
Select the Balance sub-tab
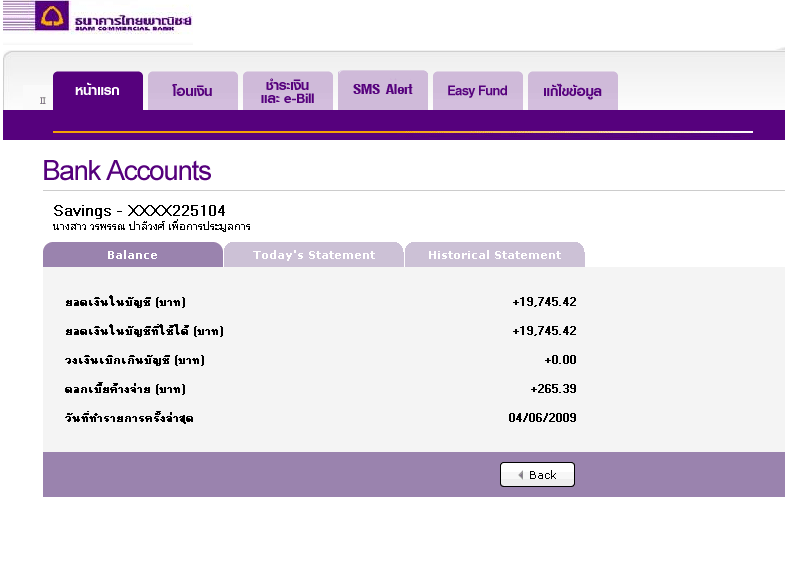click(133, 255)
